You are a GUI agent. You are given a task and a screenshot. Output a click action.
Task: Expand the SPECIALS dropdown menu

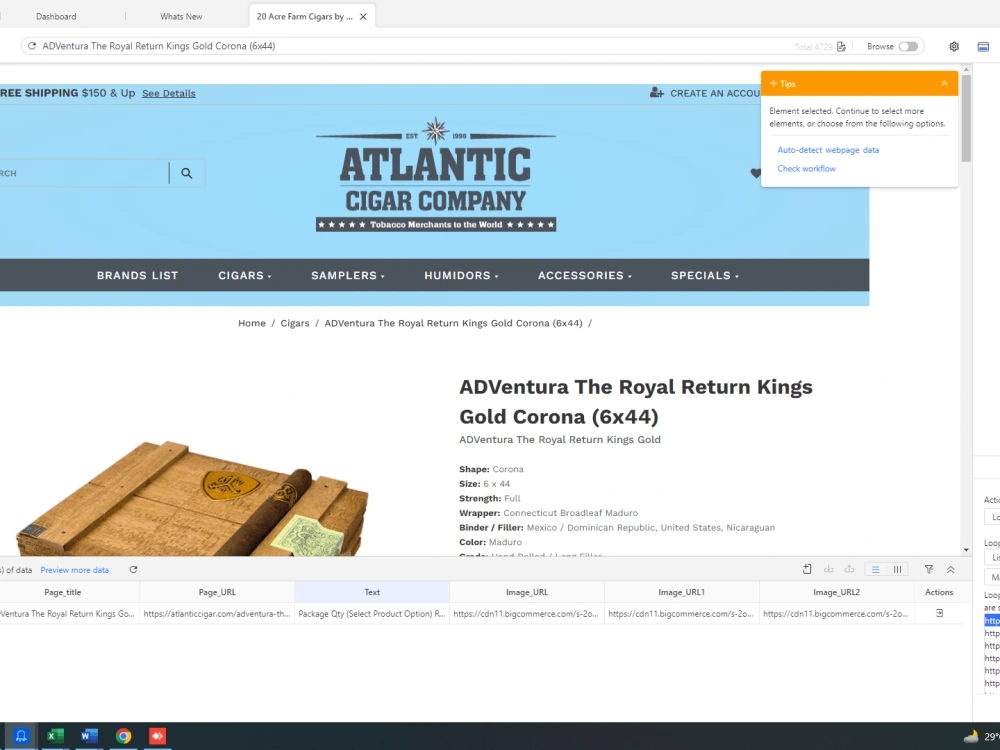(705, 276)
